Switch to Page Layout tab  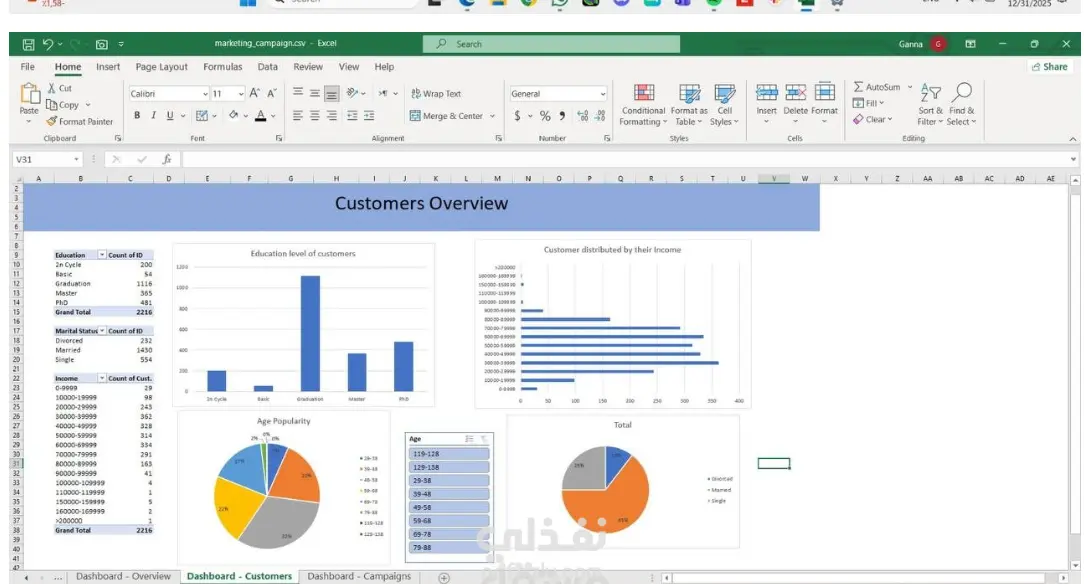click(161, 67)
